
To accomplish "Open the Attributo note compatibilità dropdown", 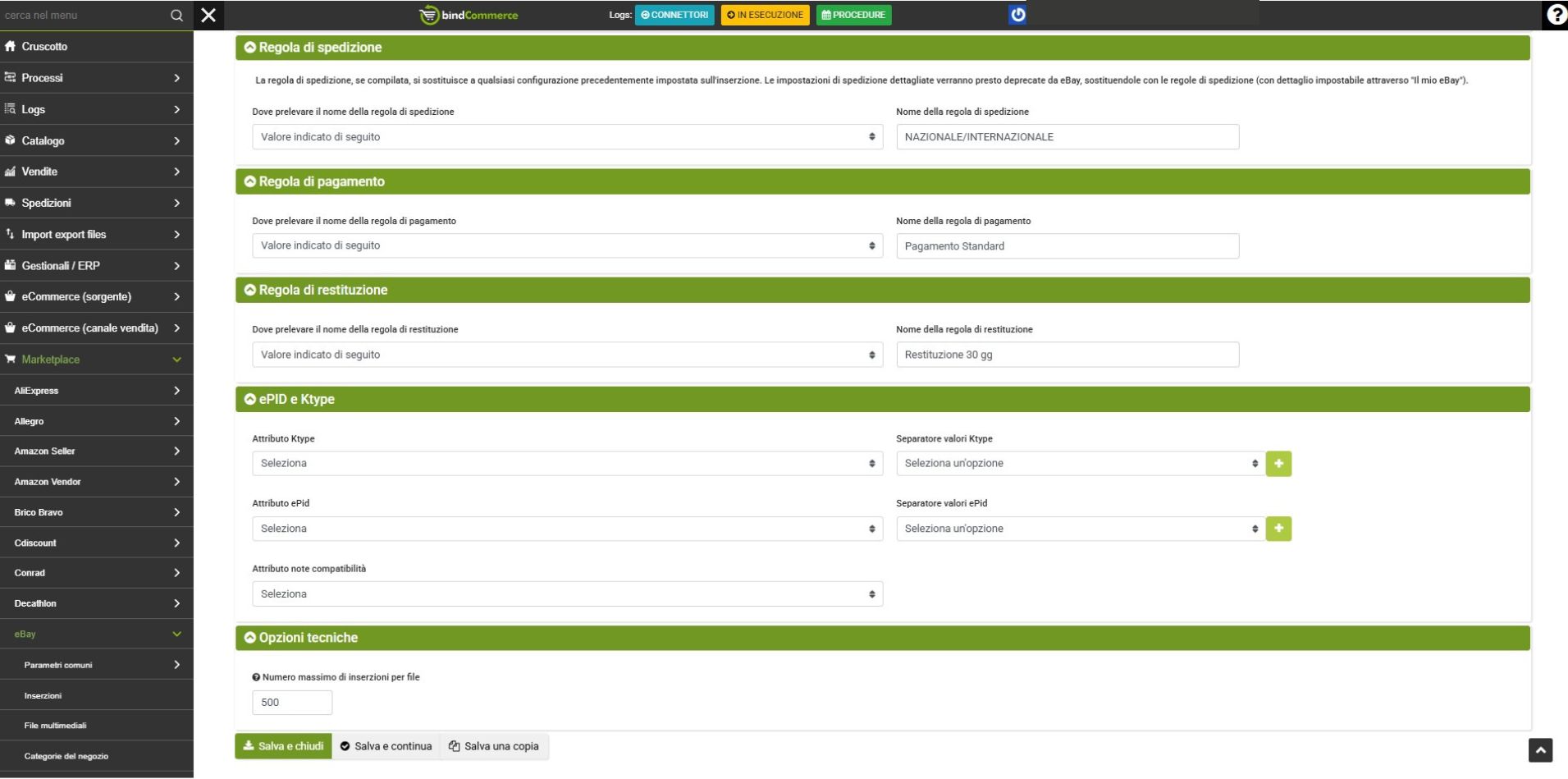I will tap(567, 594).
